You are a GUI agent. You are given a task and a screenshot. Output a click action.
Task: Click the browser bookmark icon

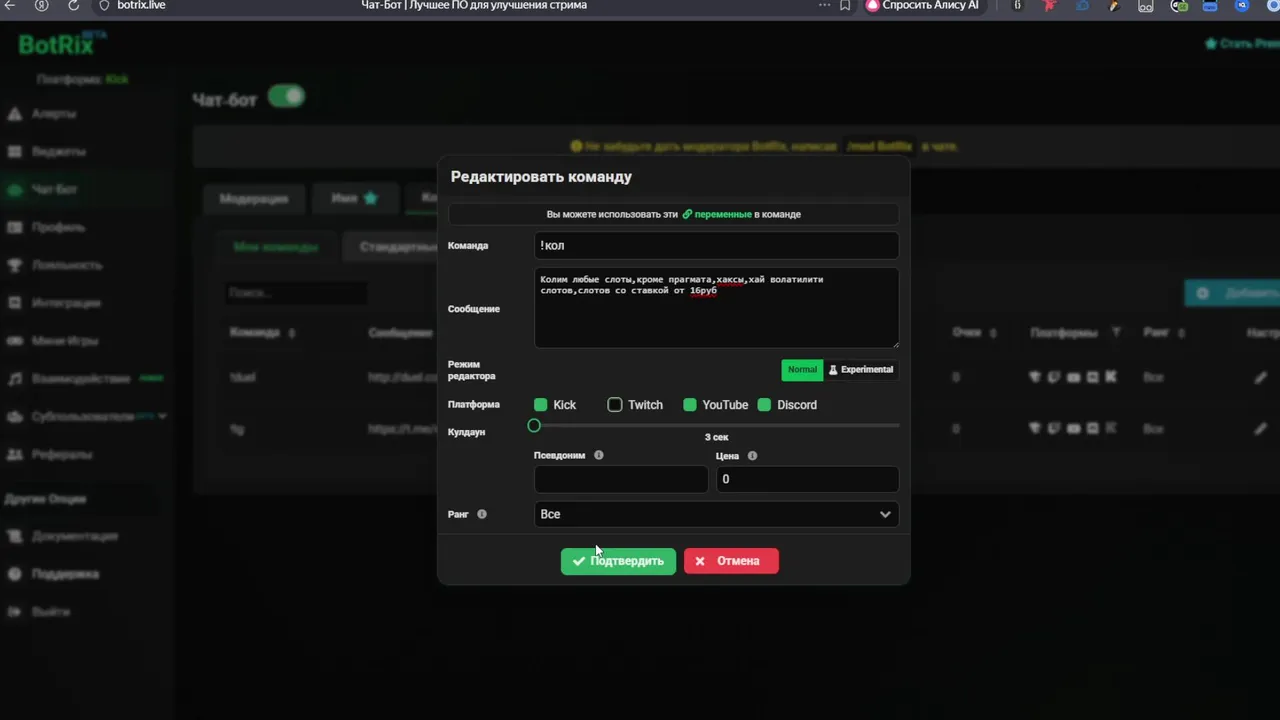[x=845, y=6]
